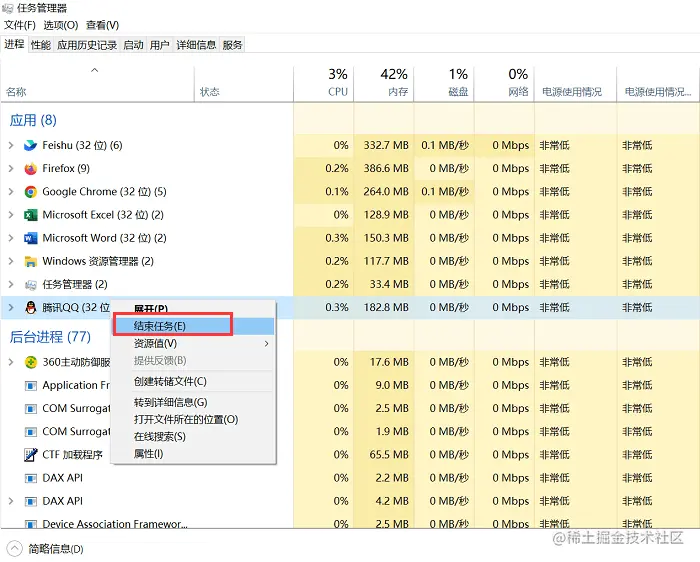Click Firefox memory value 386.6 MB
The image size is (700, 562).
[386, 169]
